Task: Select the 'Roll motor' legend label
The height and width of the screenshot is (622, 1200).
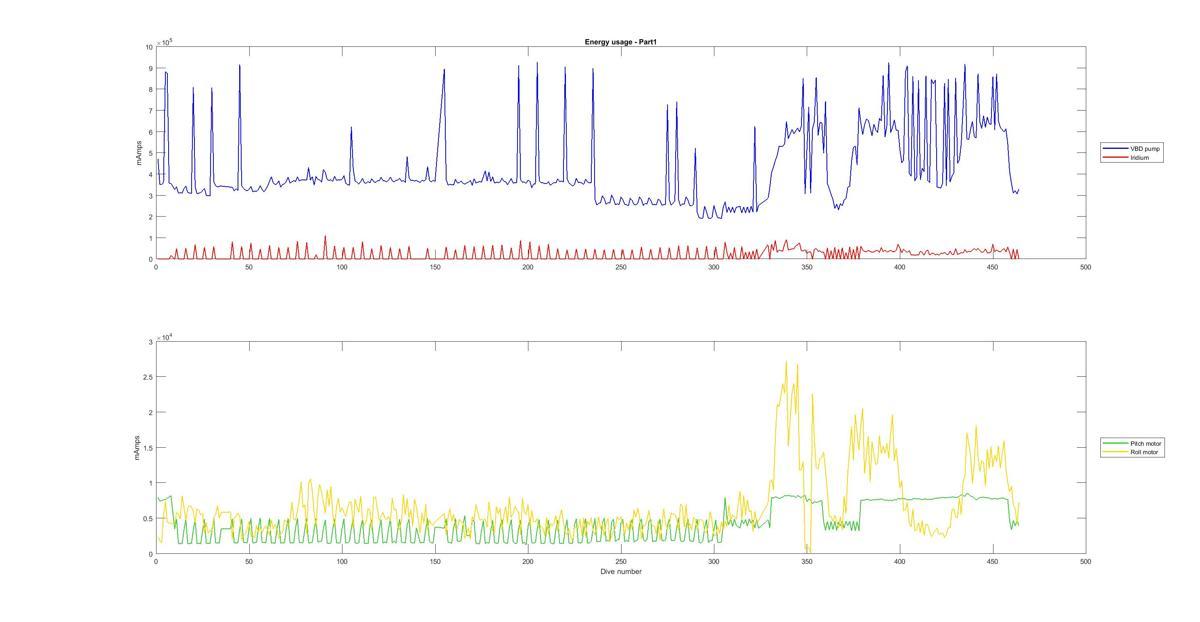Action: pyautogui.click(x=1144, y=452)
